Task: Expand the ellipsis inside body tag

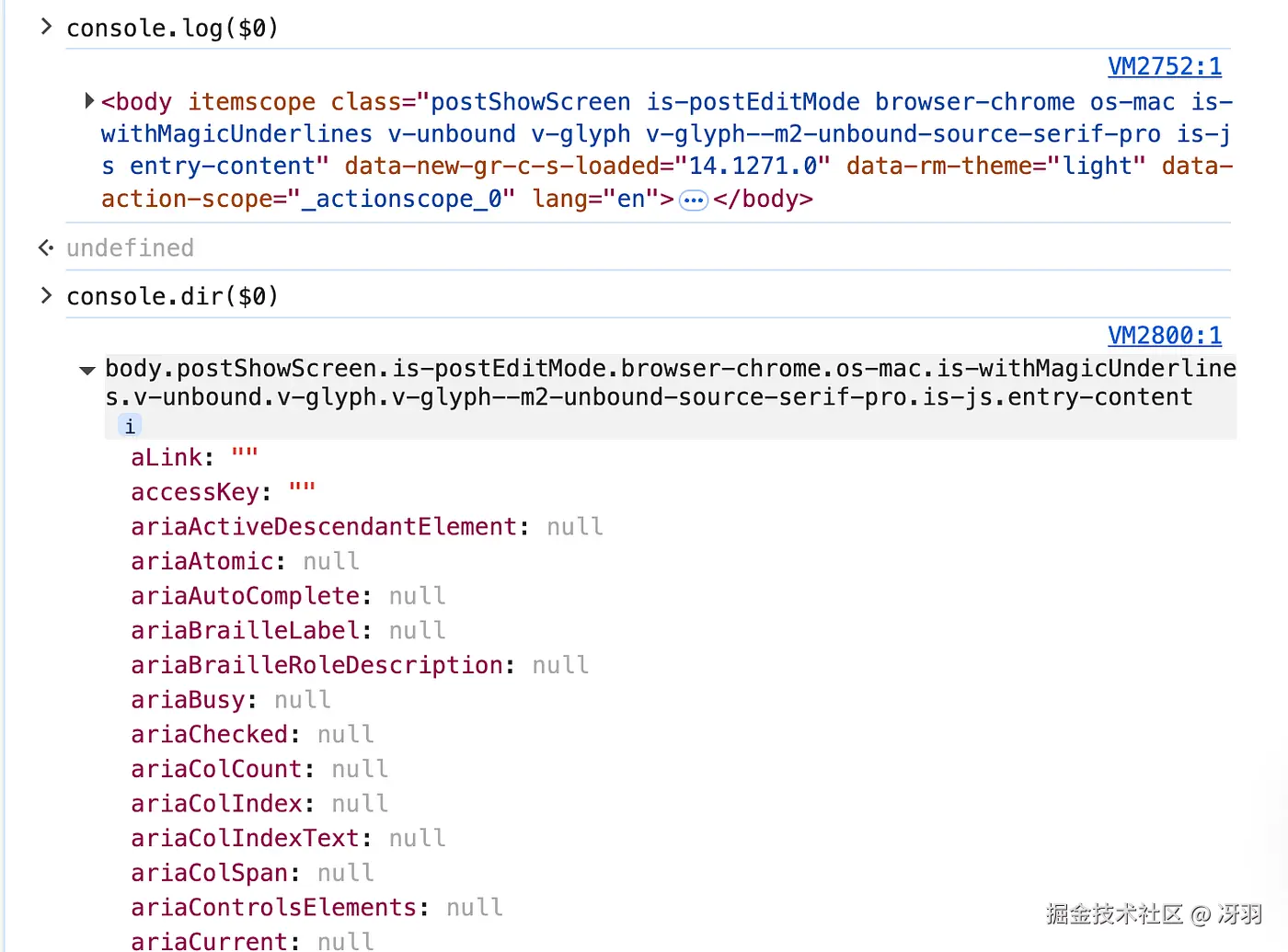Action: click(x=694, y=201)
